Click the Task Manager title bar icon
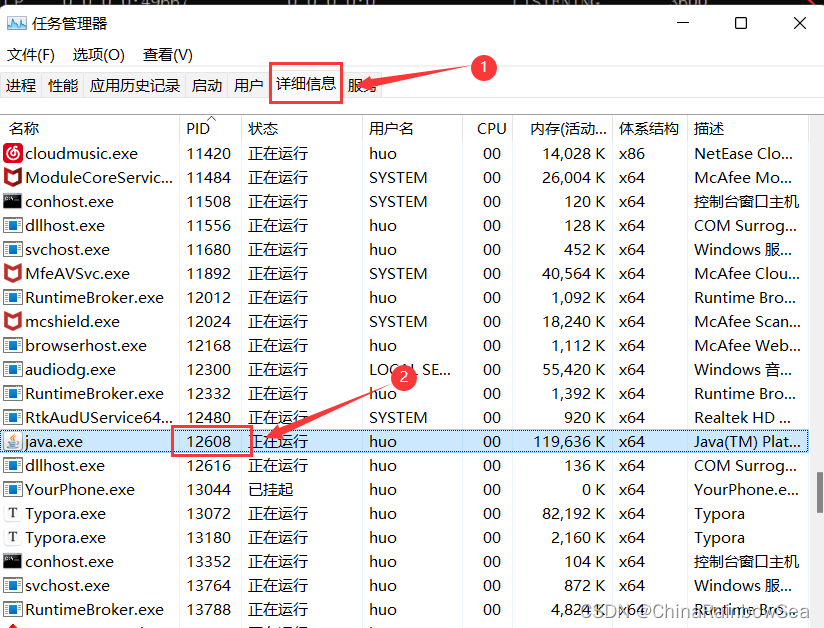824x628 pixels. point(16,23)
